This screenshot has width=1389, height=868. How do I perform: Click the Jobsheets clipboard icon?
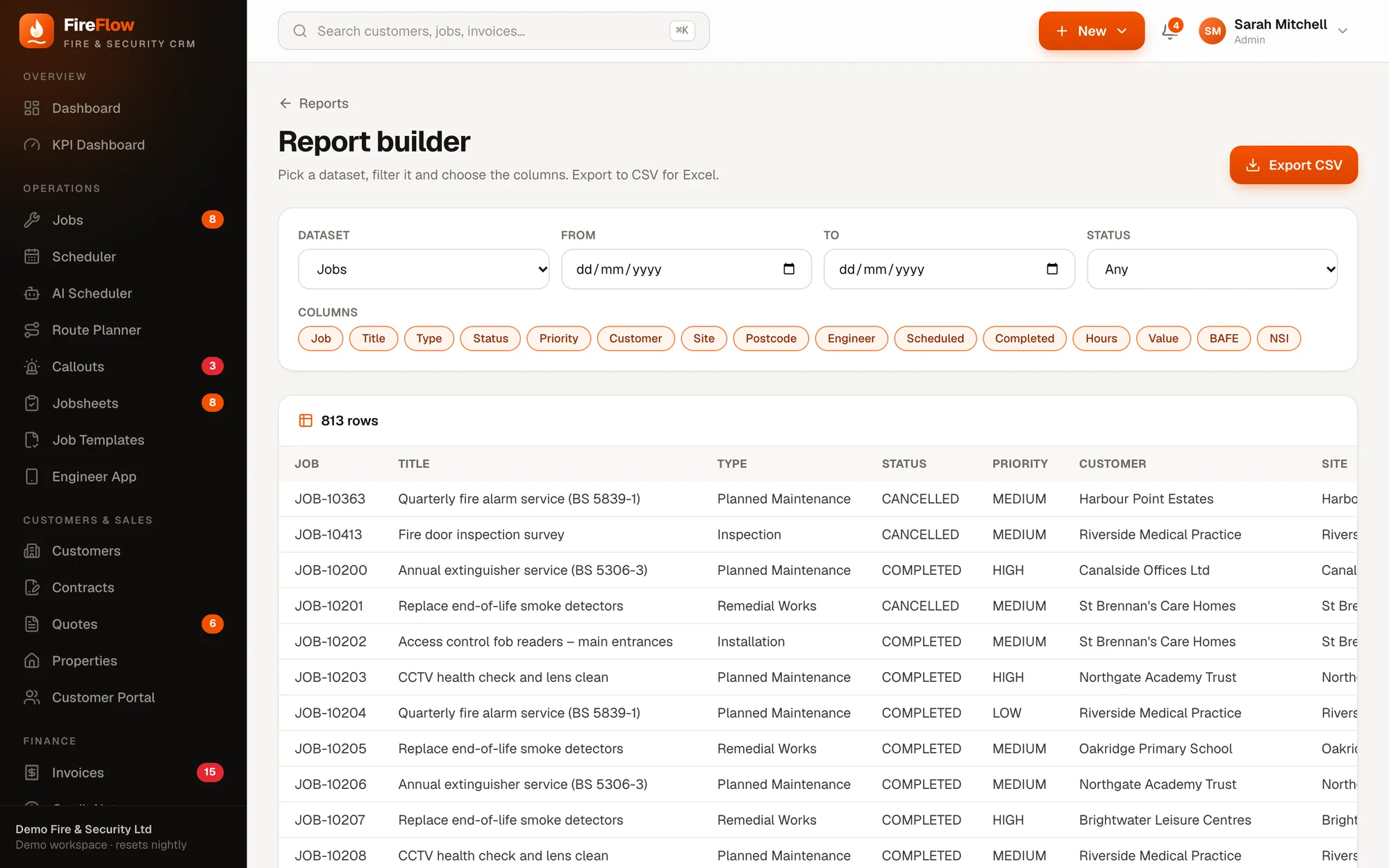coord(32,403)
